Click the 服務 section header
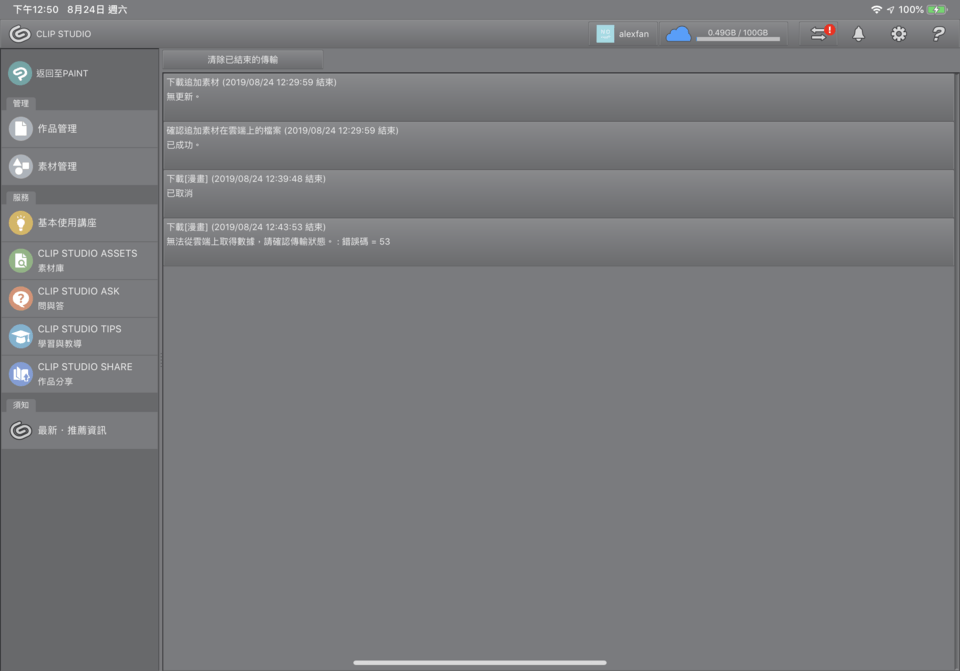 (x=21, y=198)
